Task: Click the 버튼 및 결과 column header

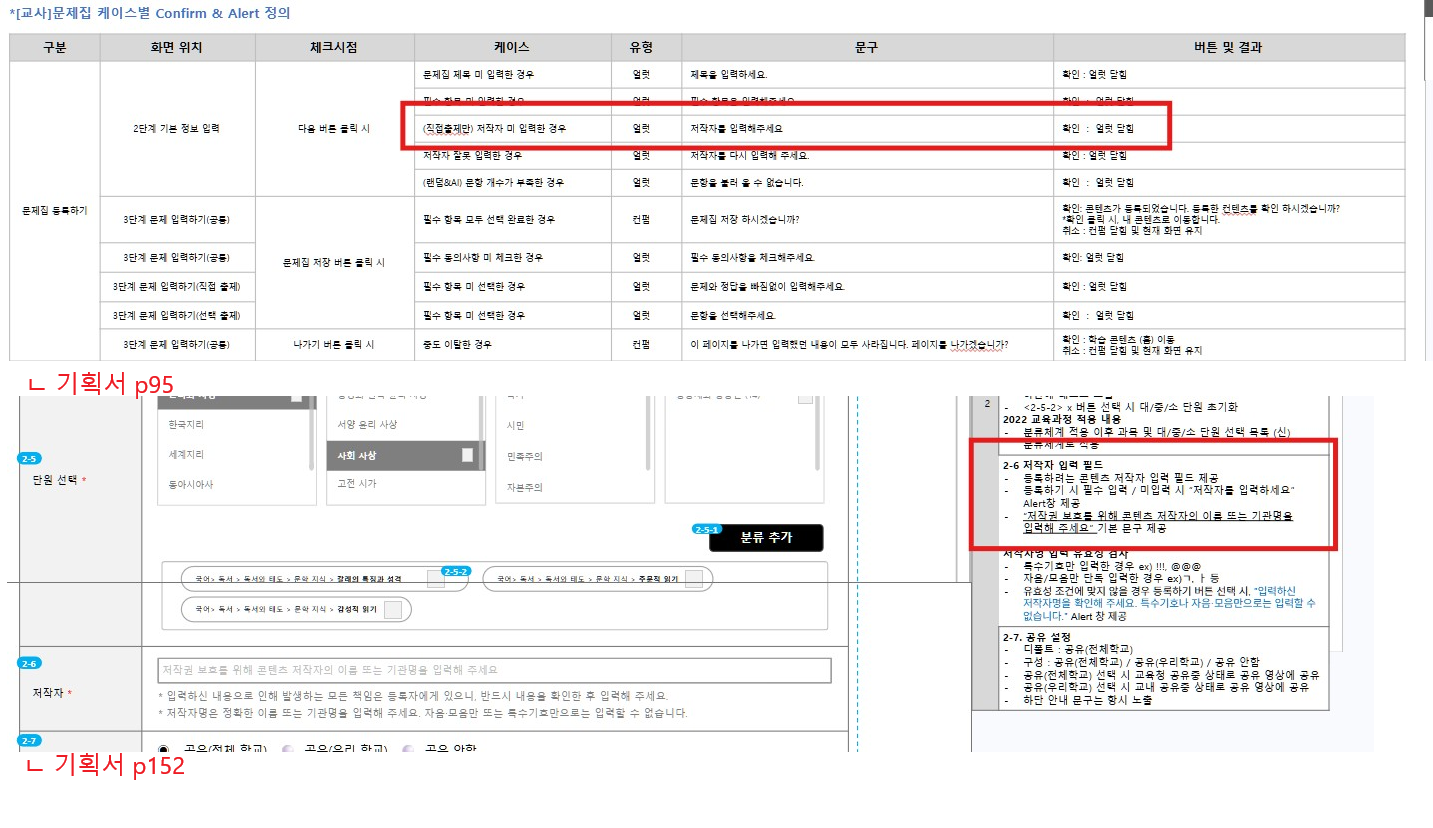Action: (x=1228, y=47)
